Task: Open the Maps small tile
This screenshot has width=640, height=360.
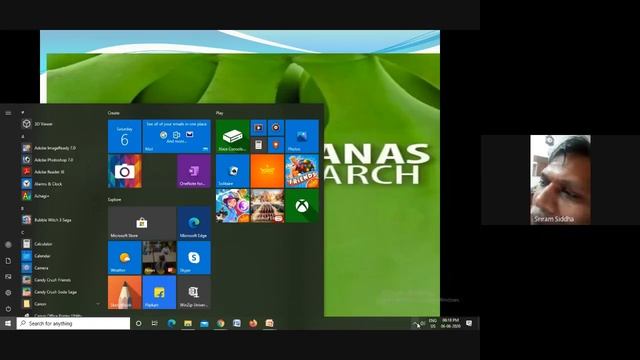Action: (276, 145)
